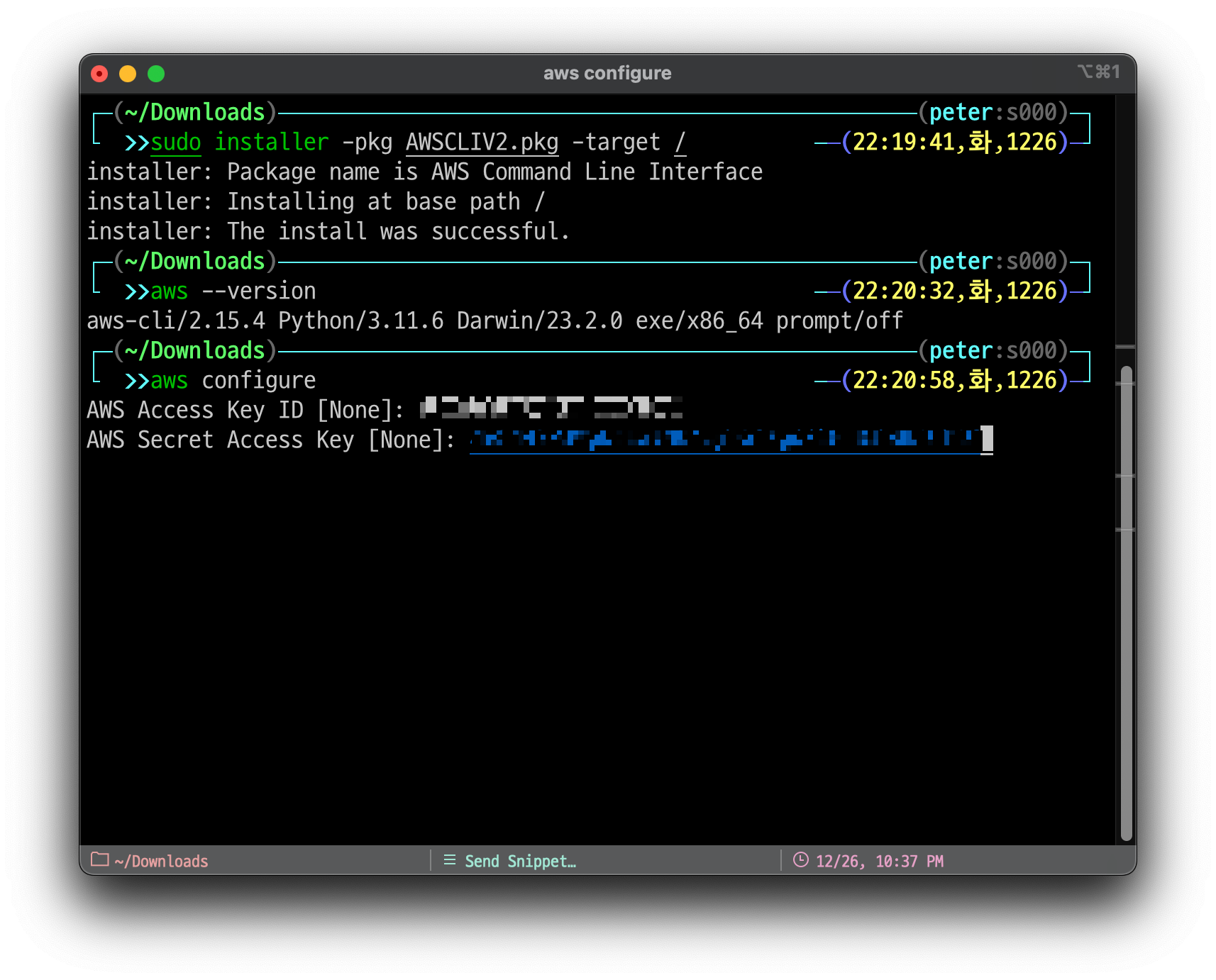The height and width of the screenshot is (980, 1216).
Task: Click the AWSCLIV2.pkg file name
Action: (482, 142)
